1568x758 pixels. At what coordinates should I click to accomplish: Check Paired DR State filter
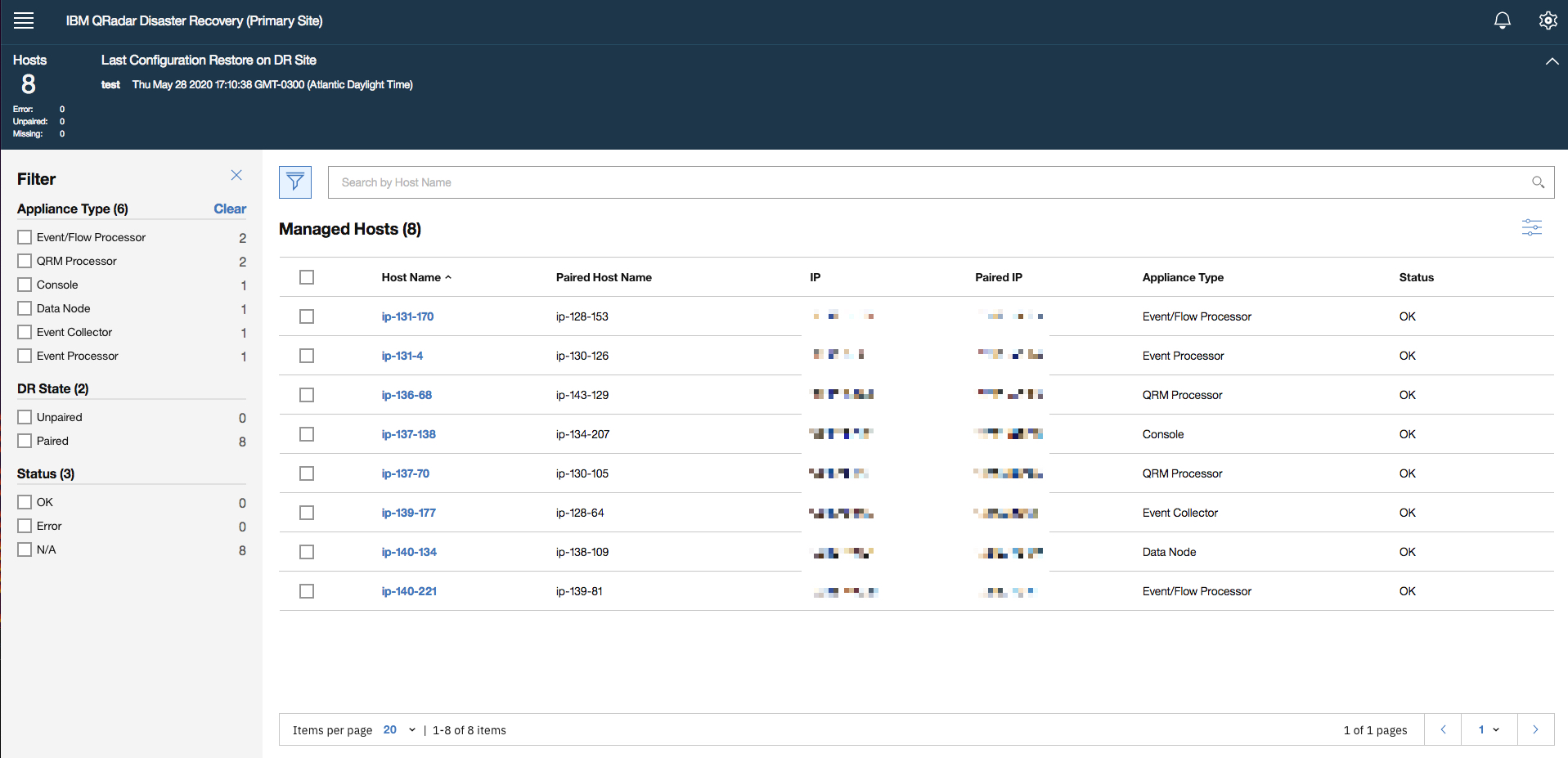(25, 441)
